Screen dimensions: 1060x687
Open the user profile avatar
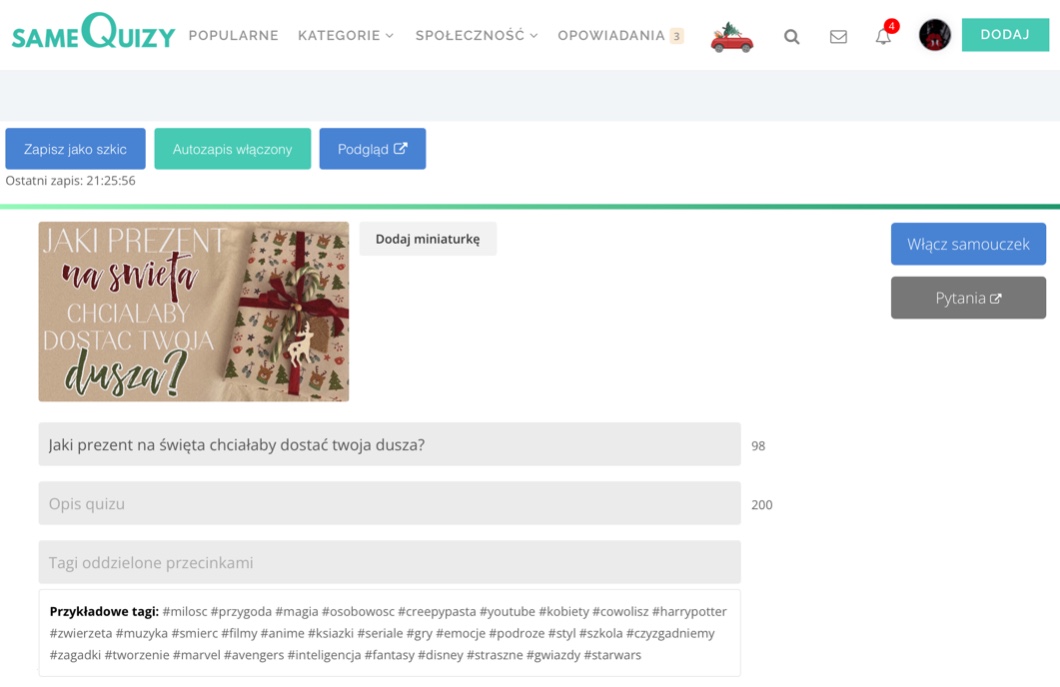(935, 34)
